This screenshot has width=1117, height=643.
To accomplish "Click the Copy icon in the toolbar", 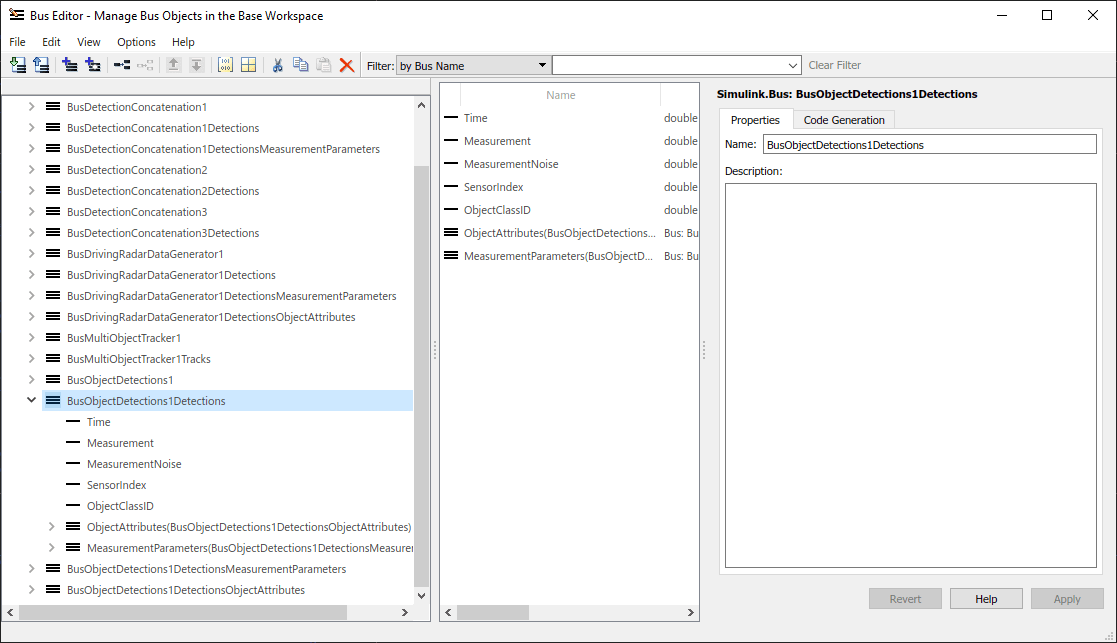I will [301, 65].
